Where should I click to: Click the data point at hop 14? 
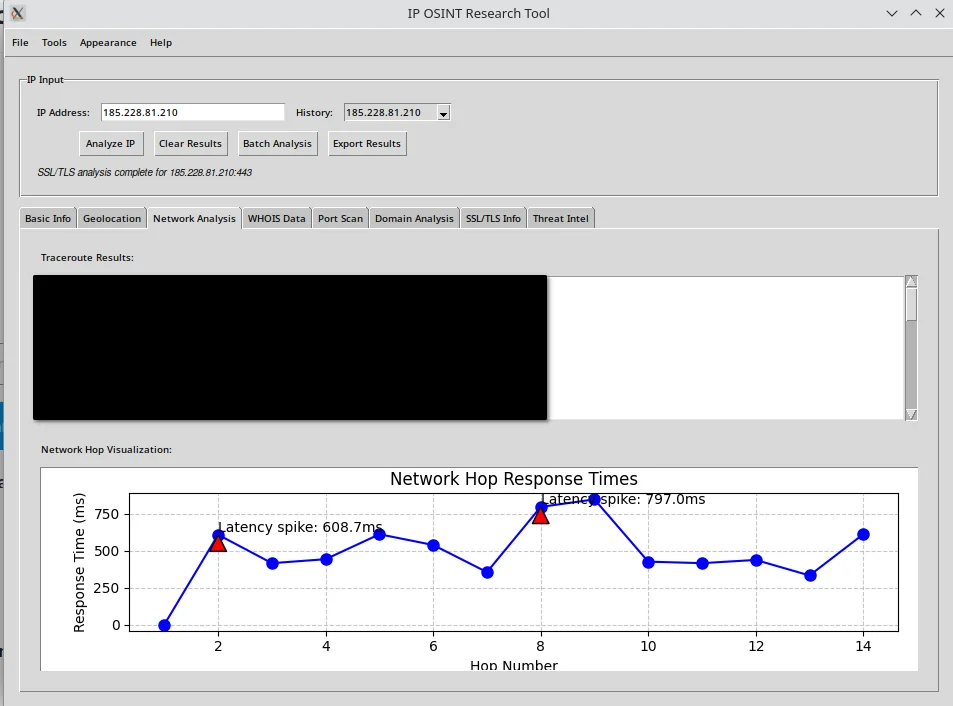click(863, 535)
